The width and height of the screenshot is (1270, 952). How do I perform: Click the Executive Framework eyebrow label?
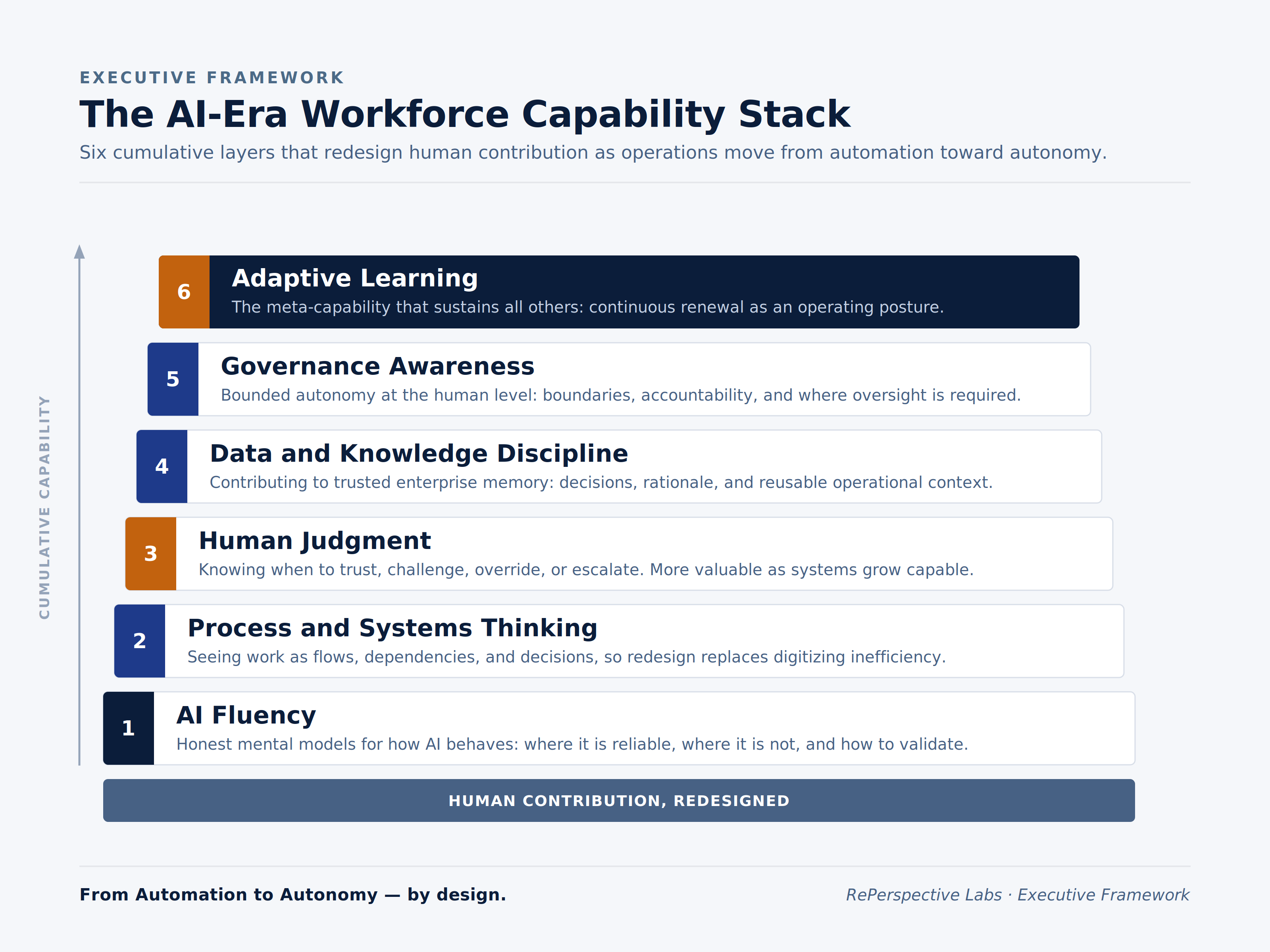(x=212, y=78)
